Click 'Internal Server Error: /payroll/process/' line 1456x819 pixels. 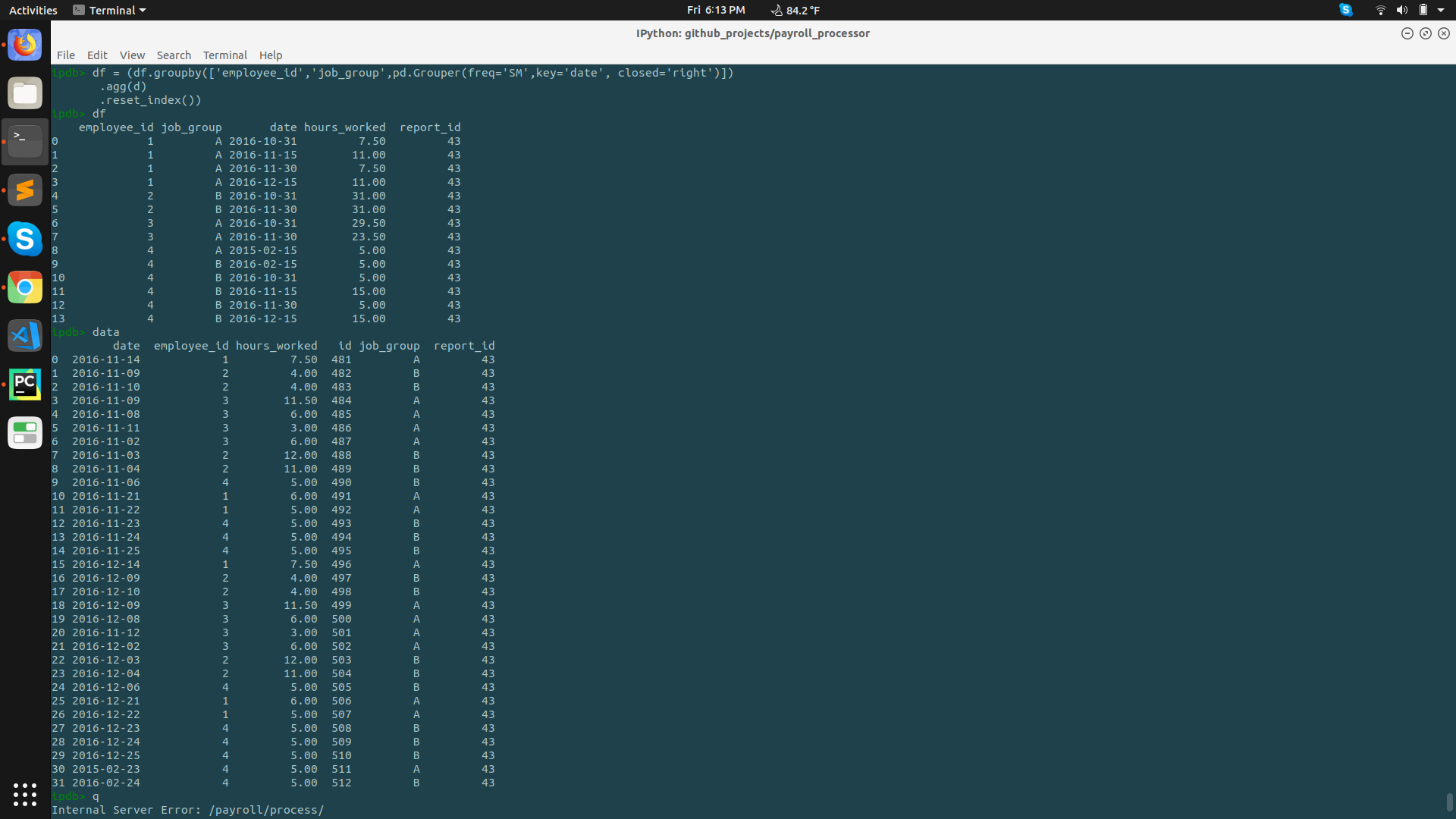(188, 810)
